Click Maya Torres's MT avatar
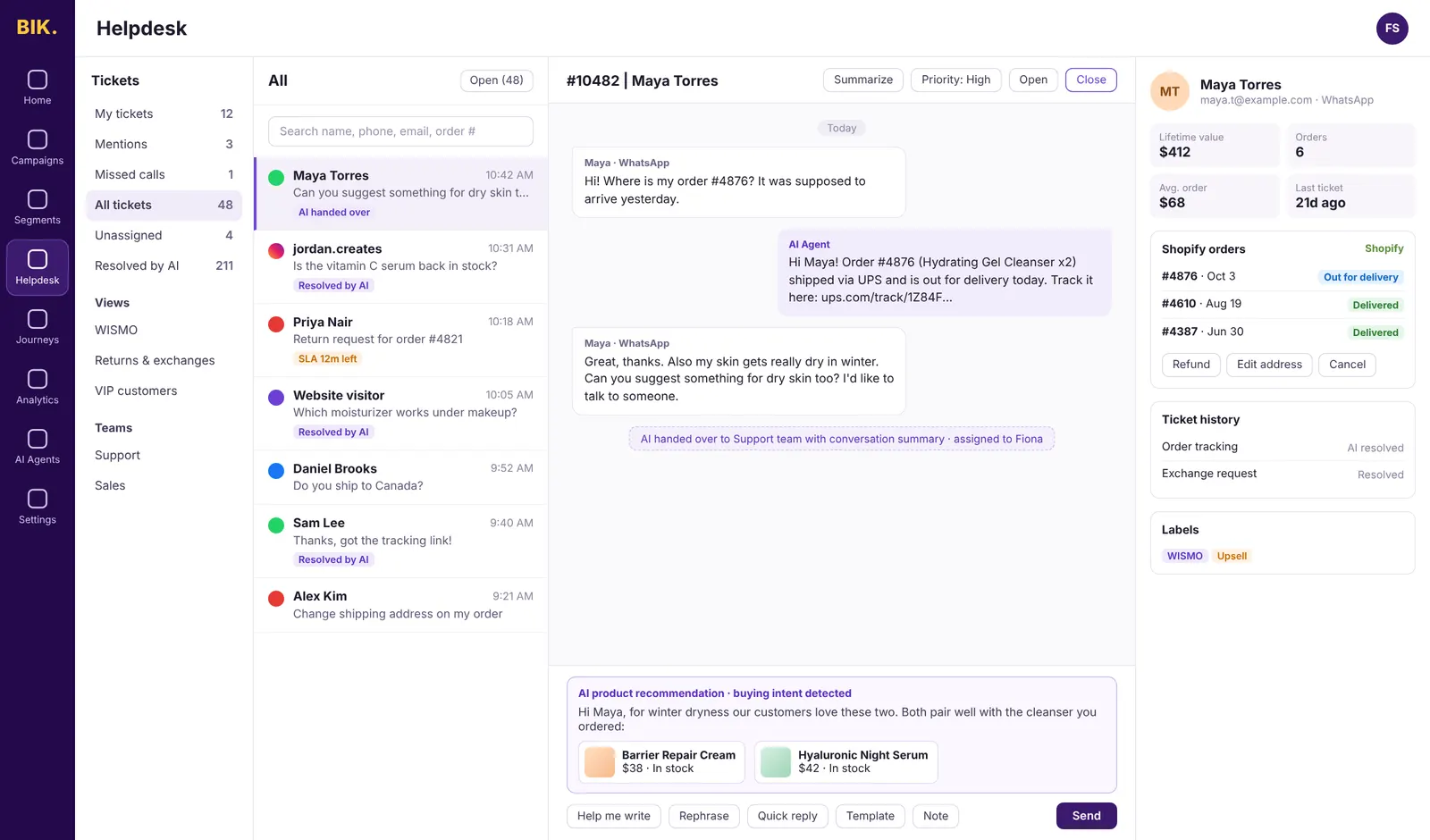This screenshot has height=840, width=1430. click(1170, 91)
